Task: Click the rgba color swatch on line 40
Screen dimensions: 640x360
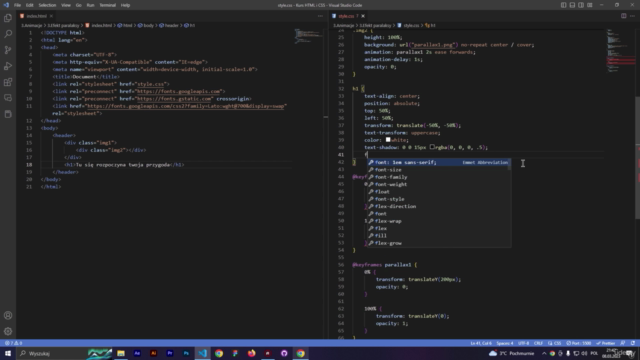Action: tap(432, 147)
